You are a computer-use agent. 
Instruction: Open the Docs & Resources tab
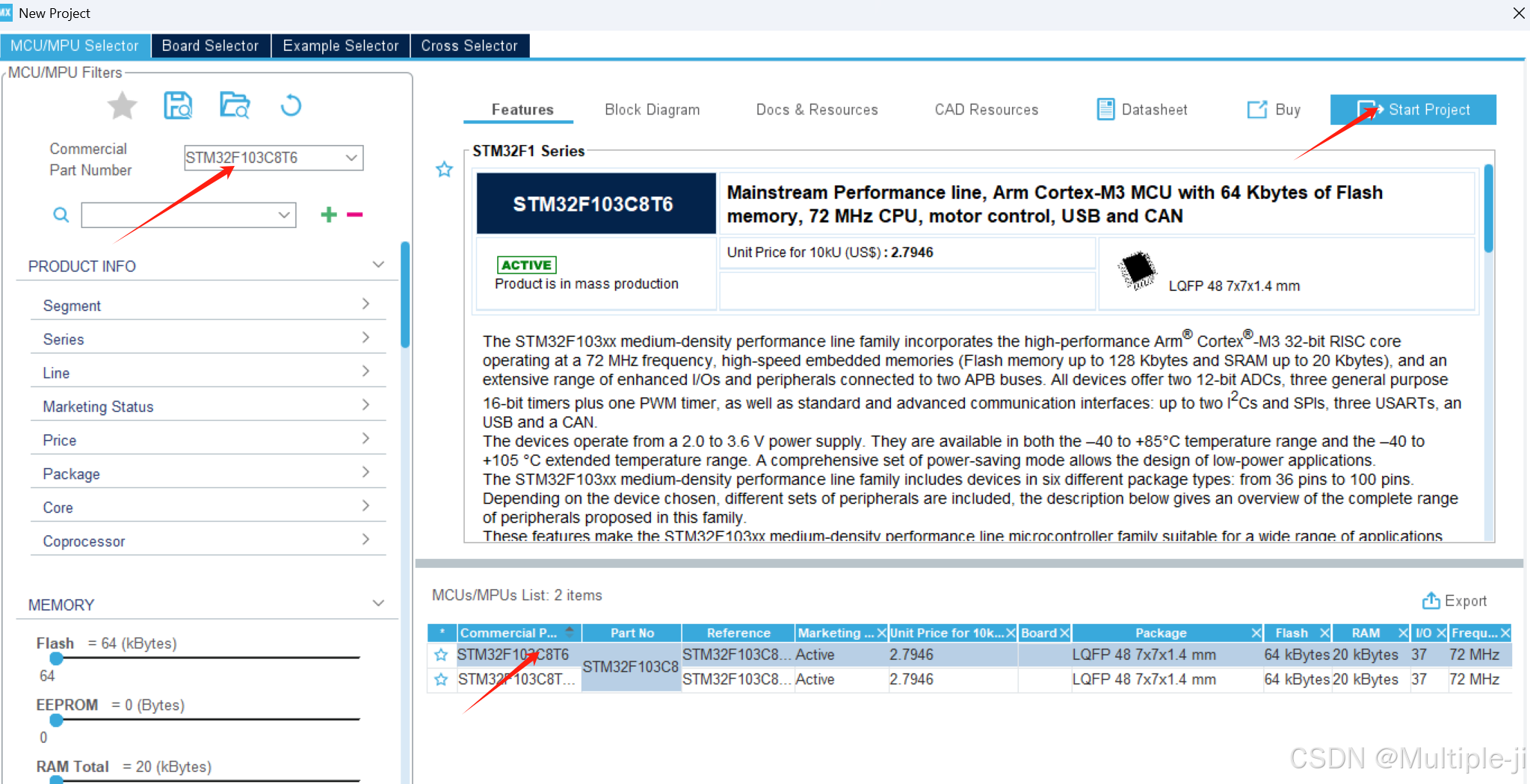click(817, 110)
